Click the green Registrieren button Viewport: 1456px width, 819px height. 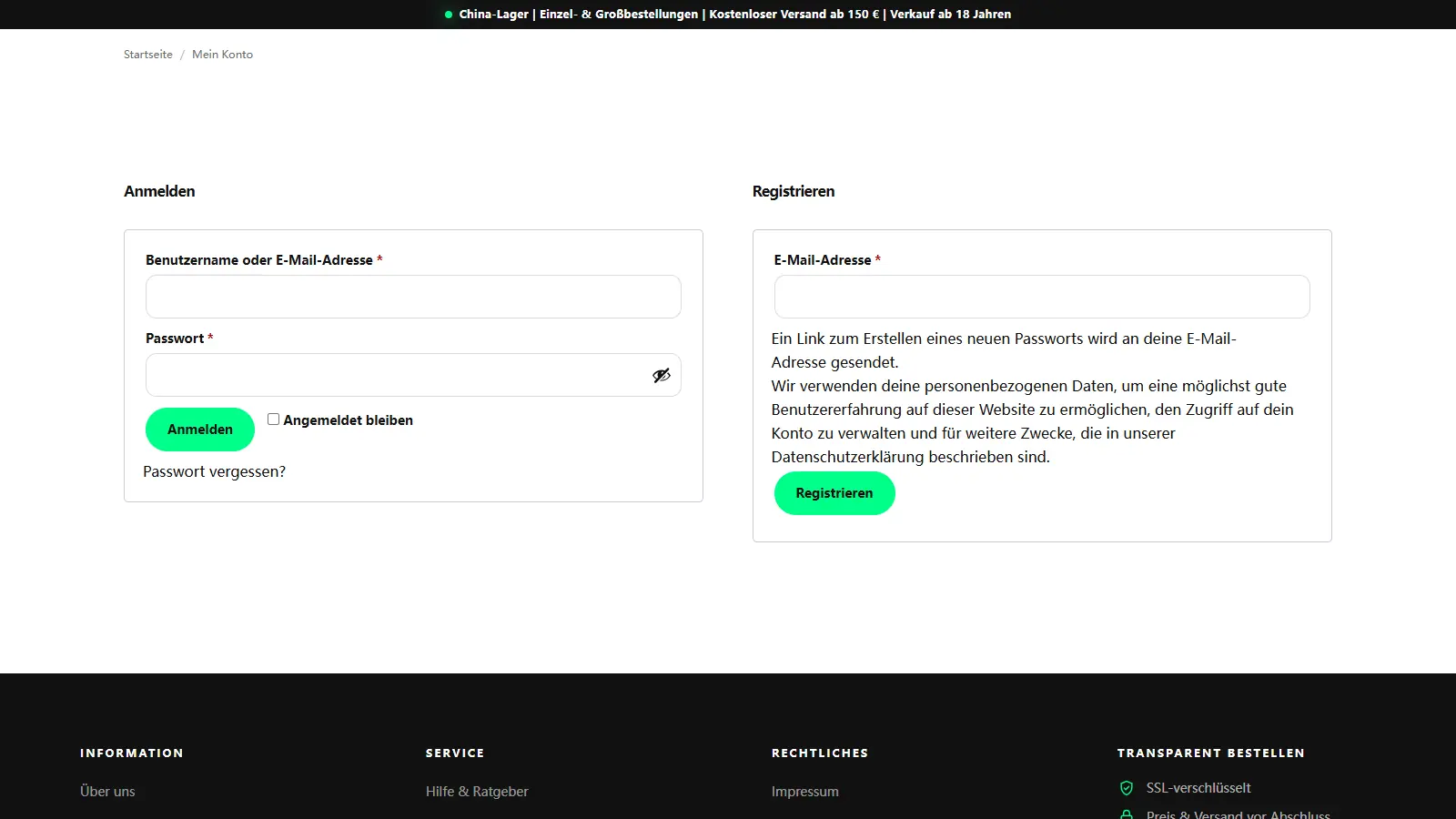pos(834,493)
